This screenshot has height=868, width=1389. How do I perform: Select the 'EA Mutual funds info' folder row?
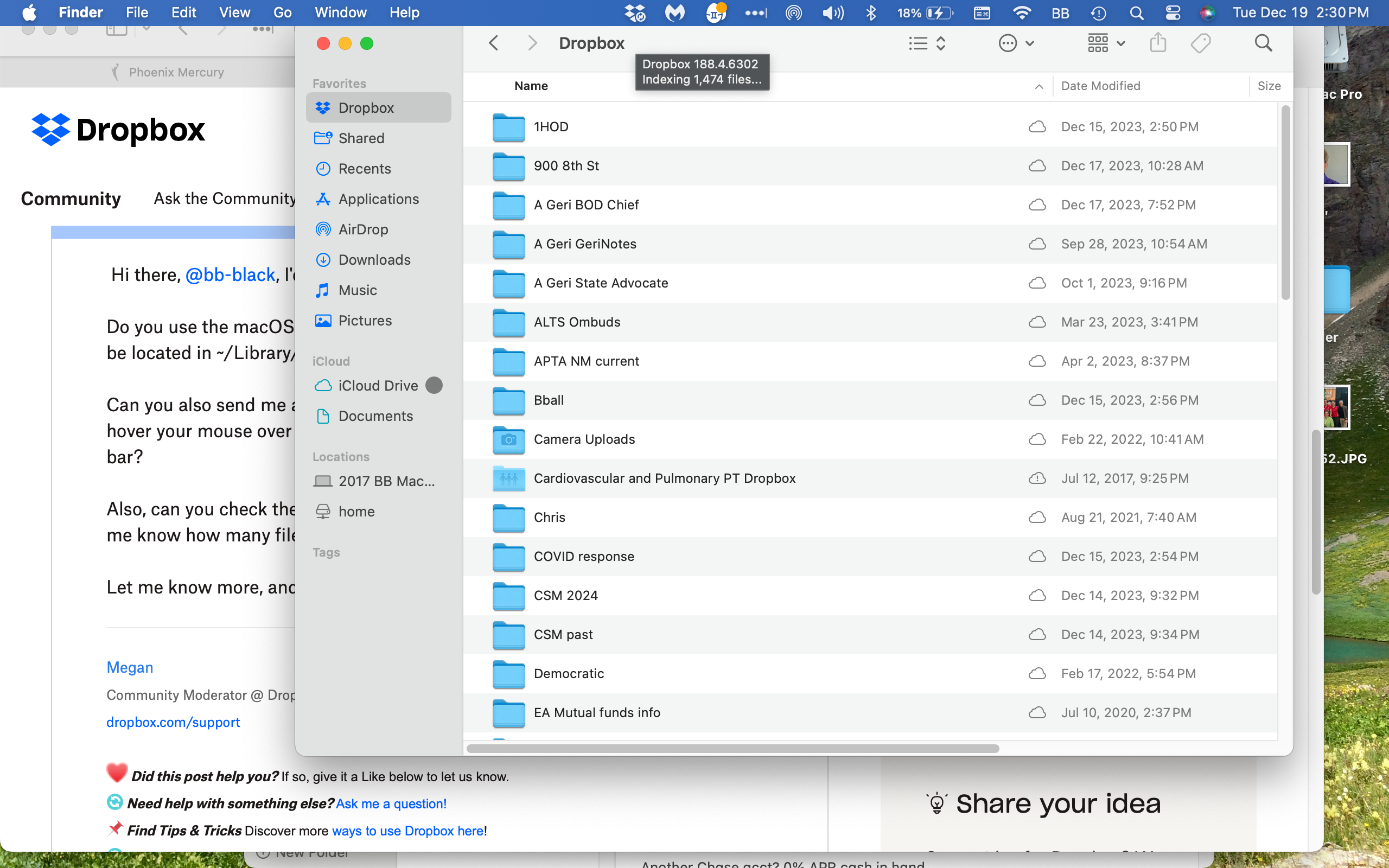[870, 712]
